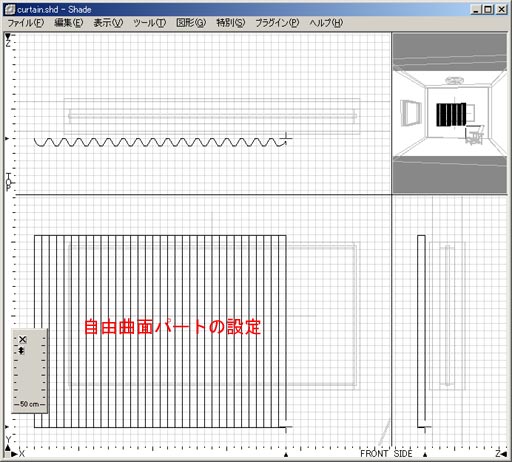The height and width of the screenshot is (462, 512).
Task: Click the top-left corner triangle above Z axis
Action: (8, 36)
